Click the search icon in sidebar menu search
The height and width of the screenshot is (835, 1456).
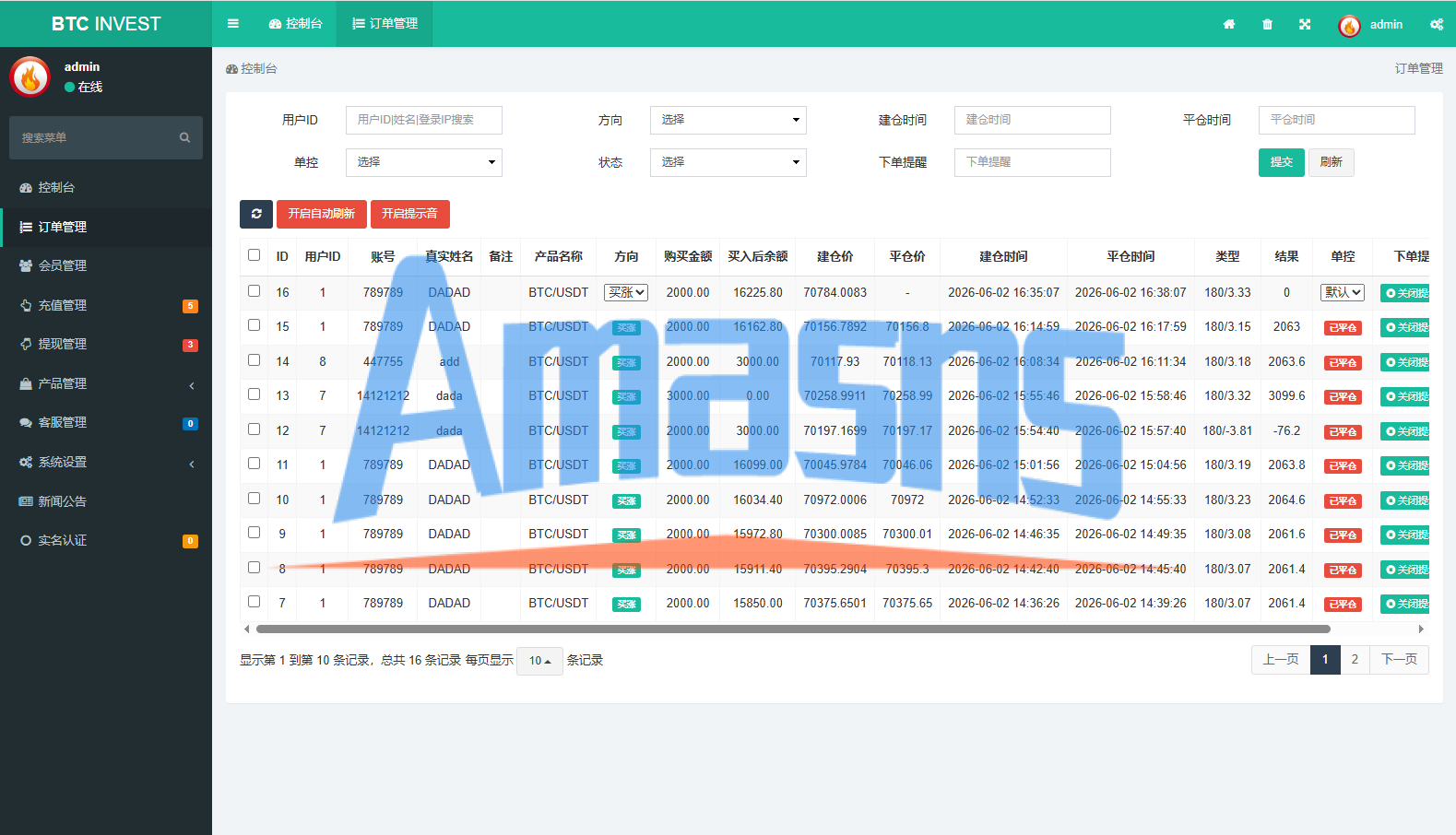click(184, 138)
